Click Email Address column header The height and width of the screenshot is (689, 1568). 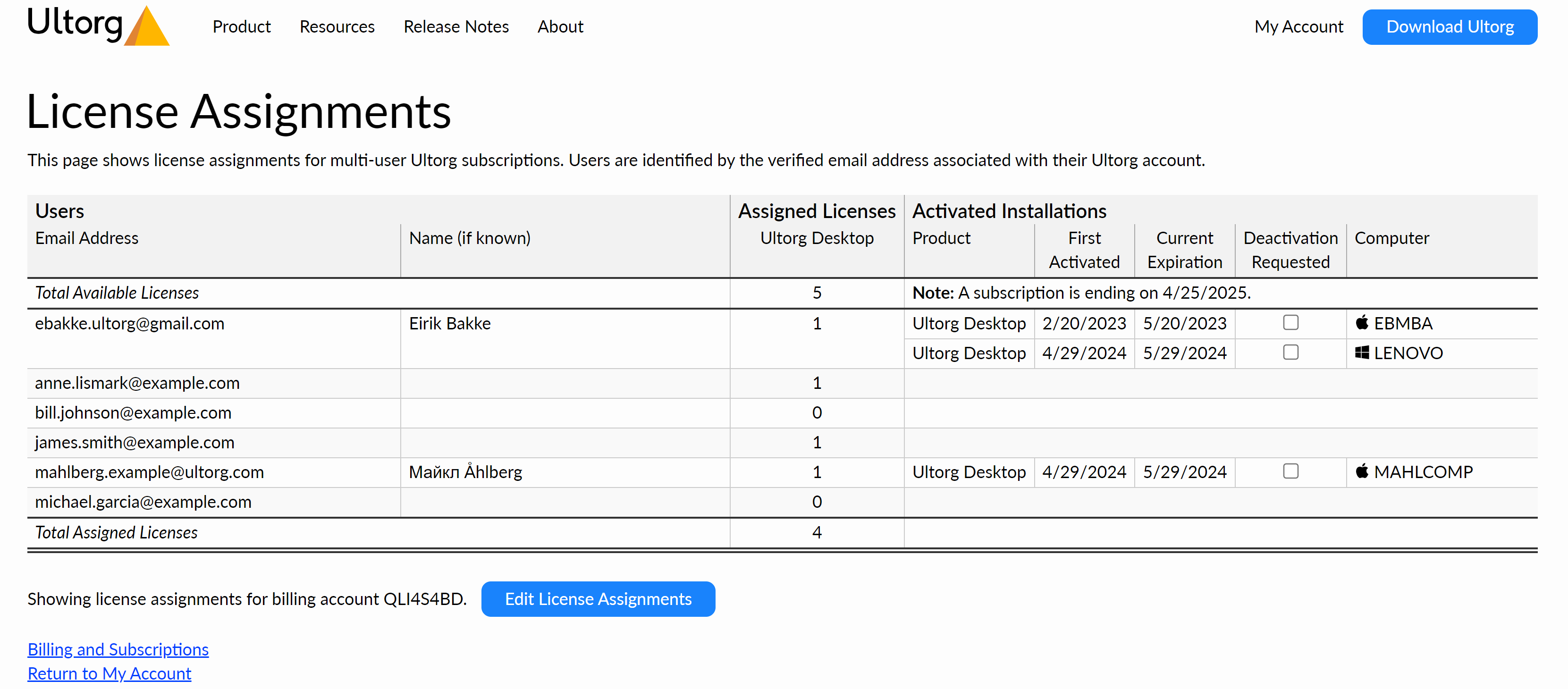(x=86, y=238)
